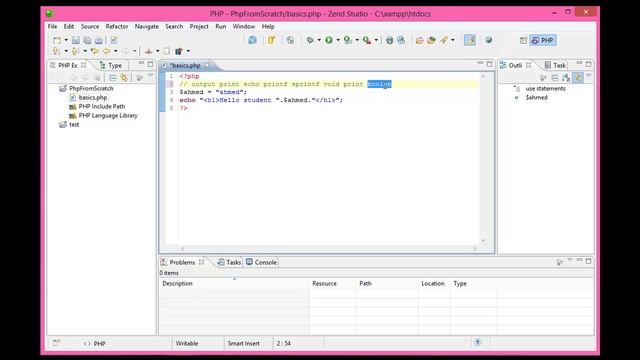The height and width of the screenshot is (360, 640).
Task: Open the Project menu
Action: (x=199, y=26)
